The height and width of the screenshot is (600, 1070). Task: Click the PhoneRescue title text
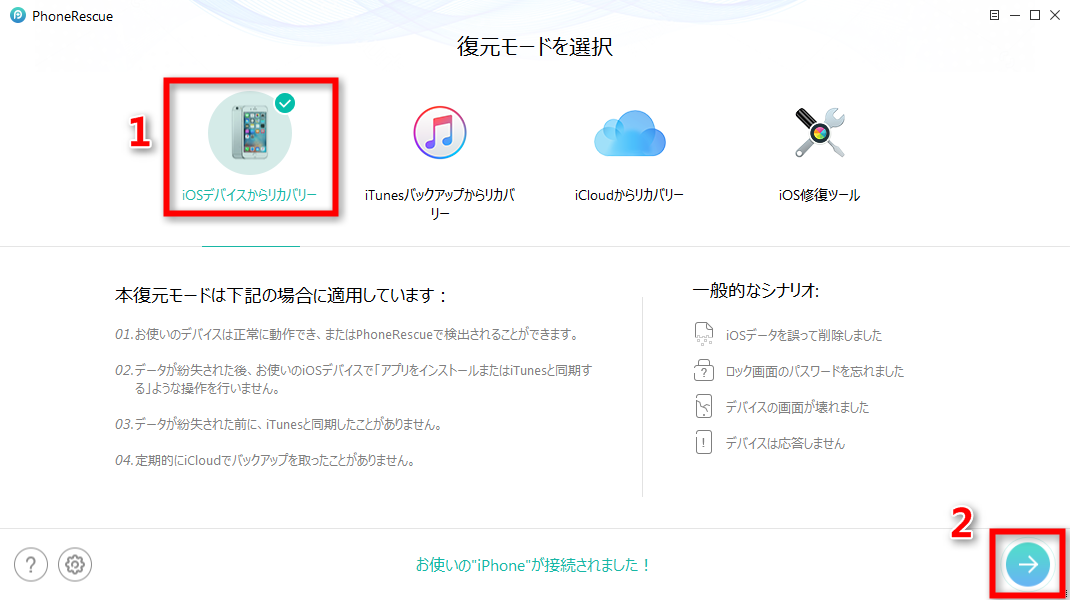[72, 16]
